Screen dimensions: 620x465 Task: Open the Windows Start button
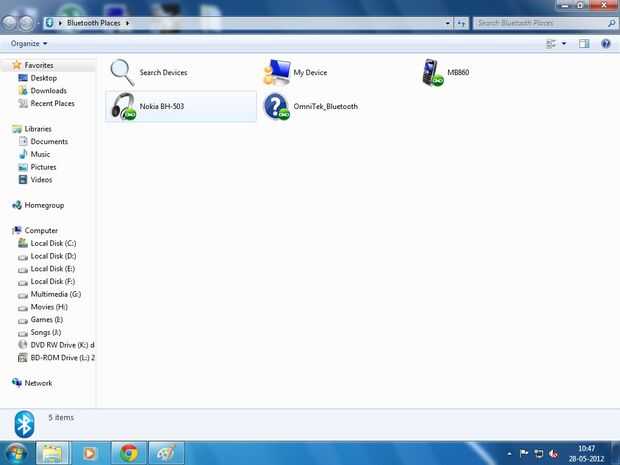pyautogui.click(x=15, y=453)
